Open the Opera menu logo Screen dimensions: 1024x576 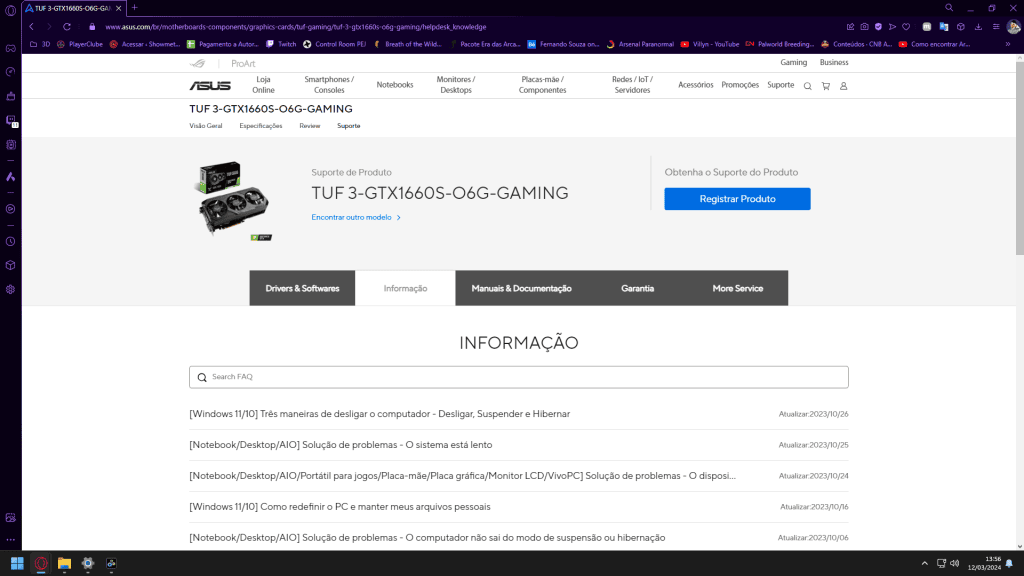[x=10, y=10]
